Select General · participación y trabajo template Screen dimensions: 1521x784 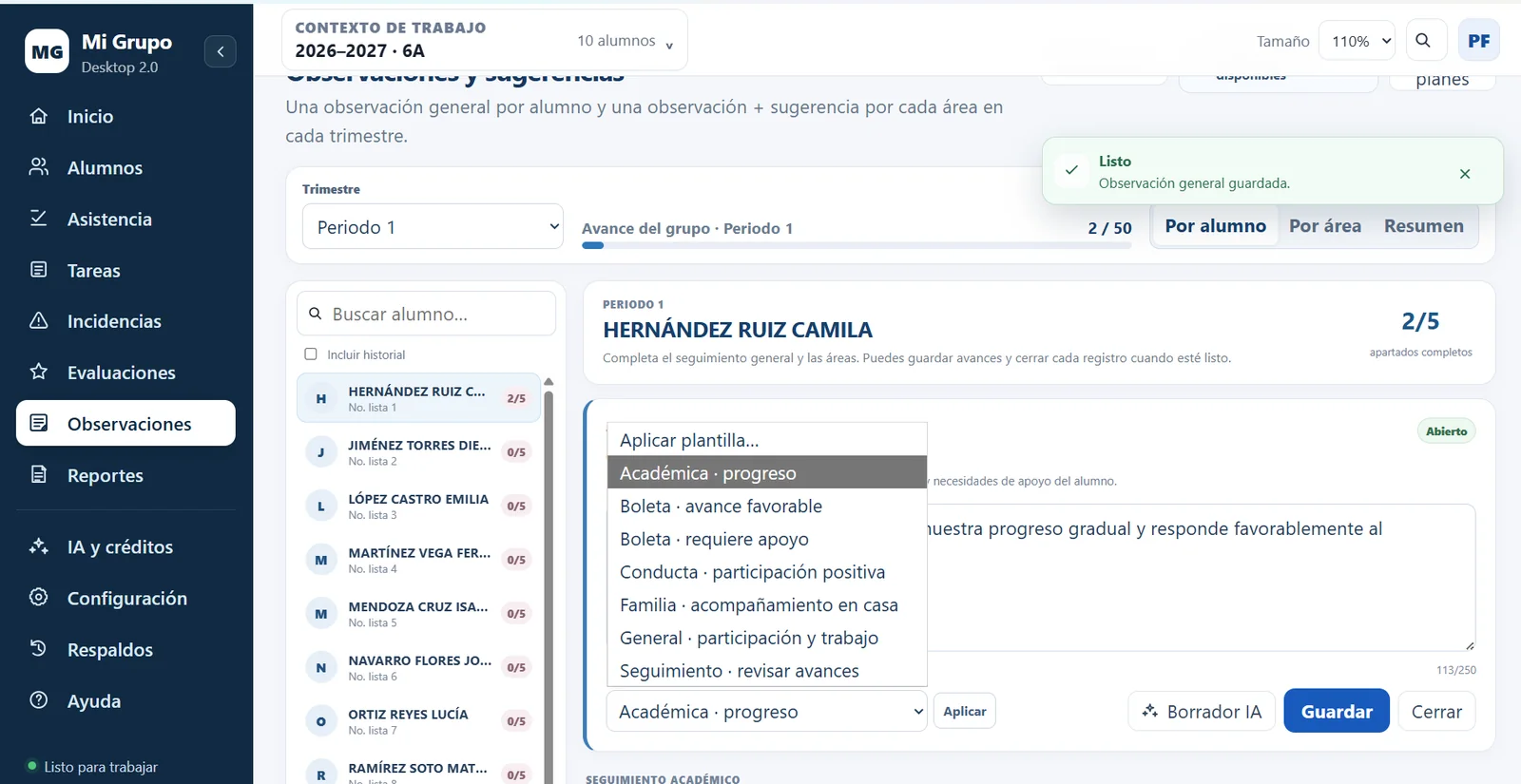point(767,638)
